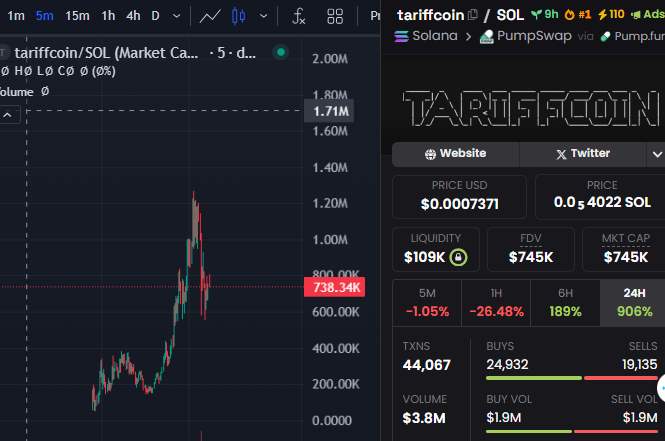Click the SELLS 19,135 value
Screen dimensions: 665x441
pyautogui.click(x=640, y=365)
